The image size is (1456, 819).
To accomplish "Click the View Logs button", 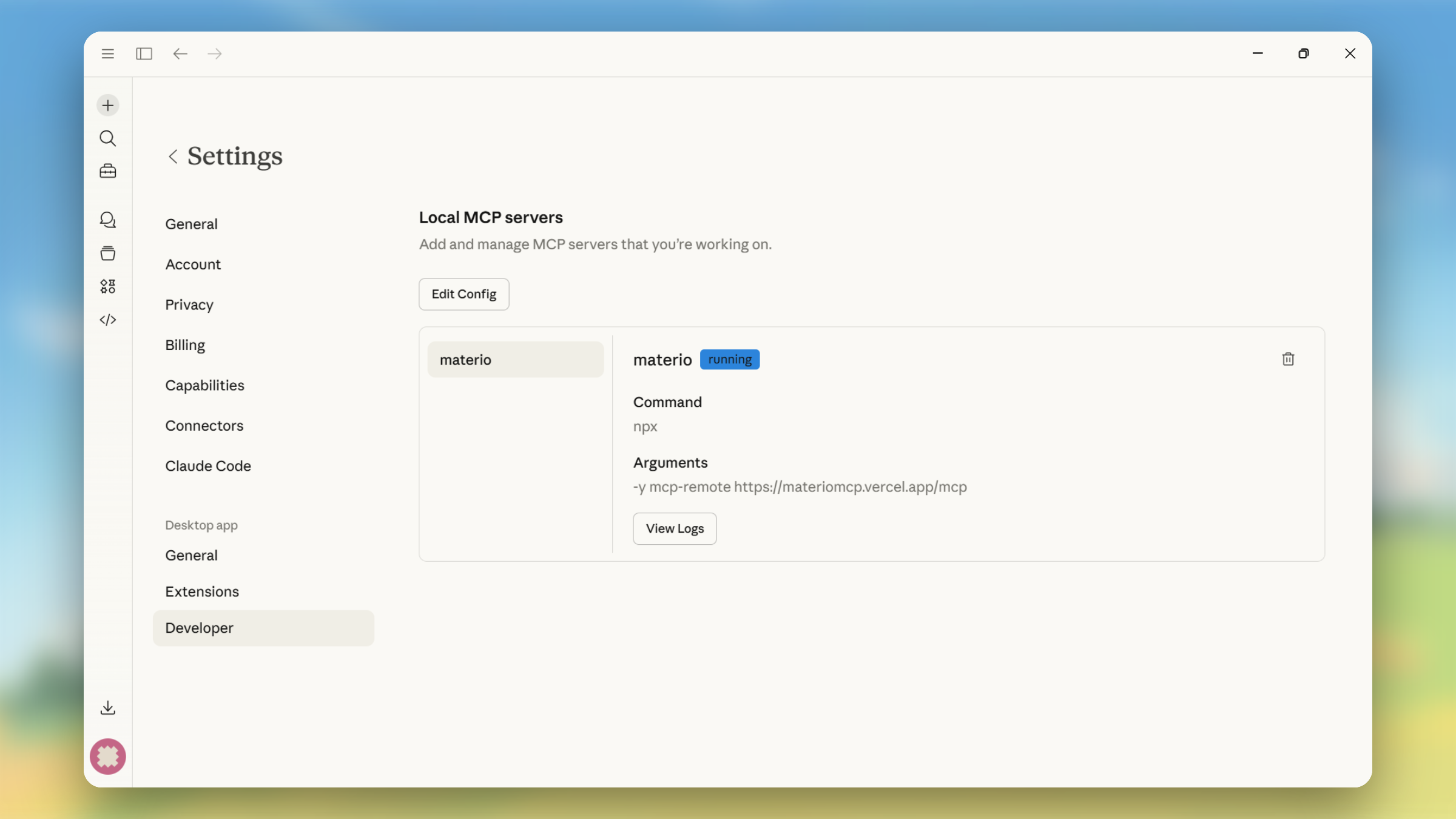I will tap(675, 528).
